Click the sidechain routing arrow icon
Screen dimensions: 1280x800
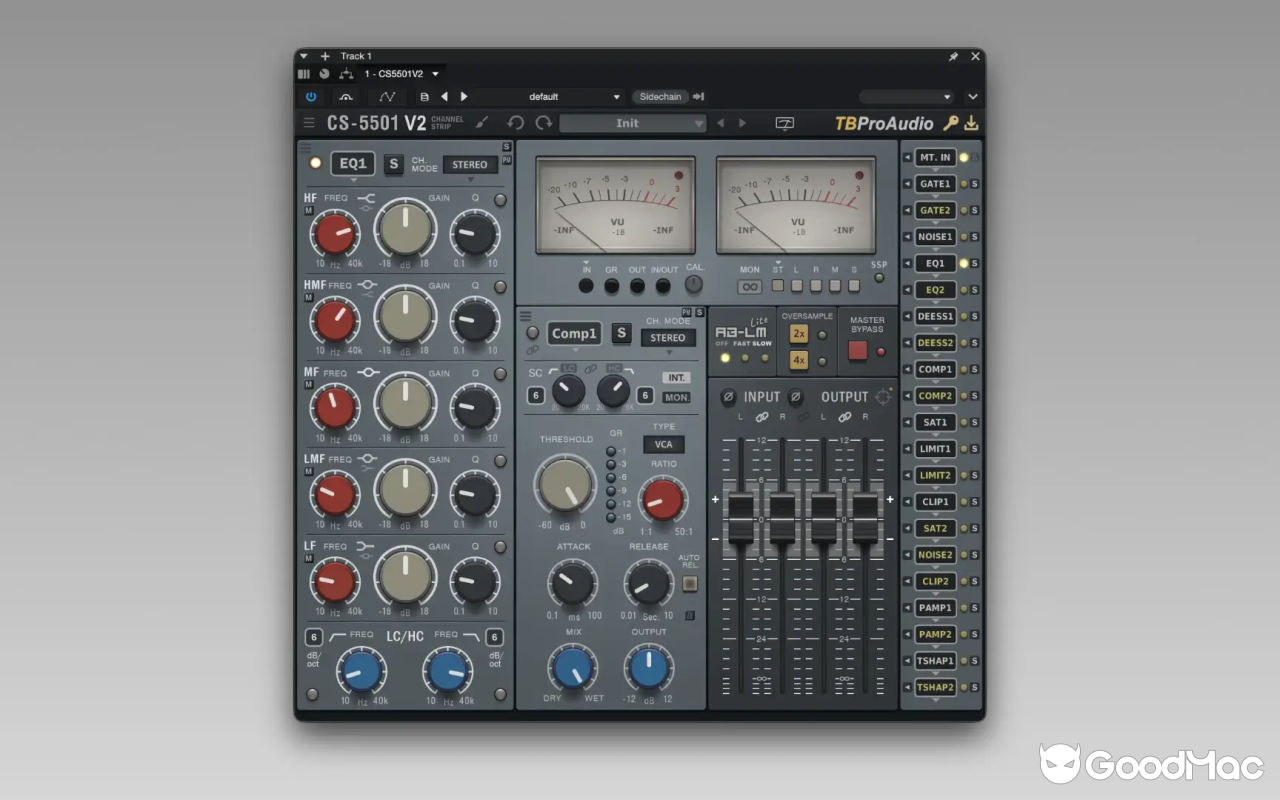tap(698, 97)
